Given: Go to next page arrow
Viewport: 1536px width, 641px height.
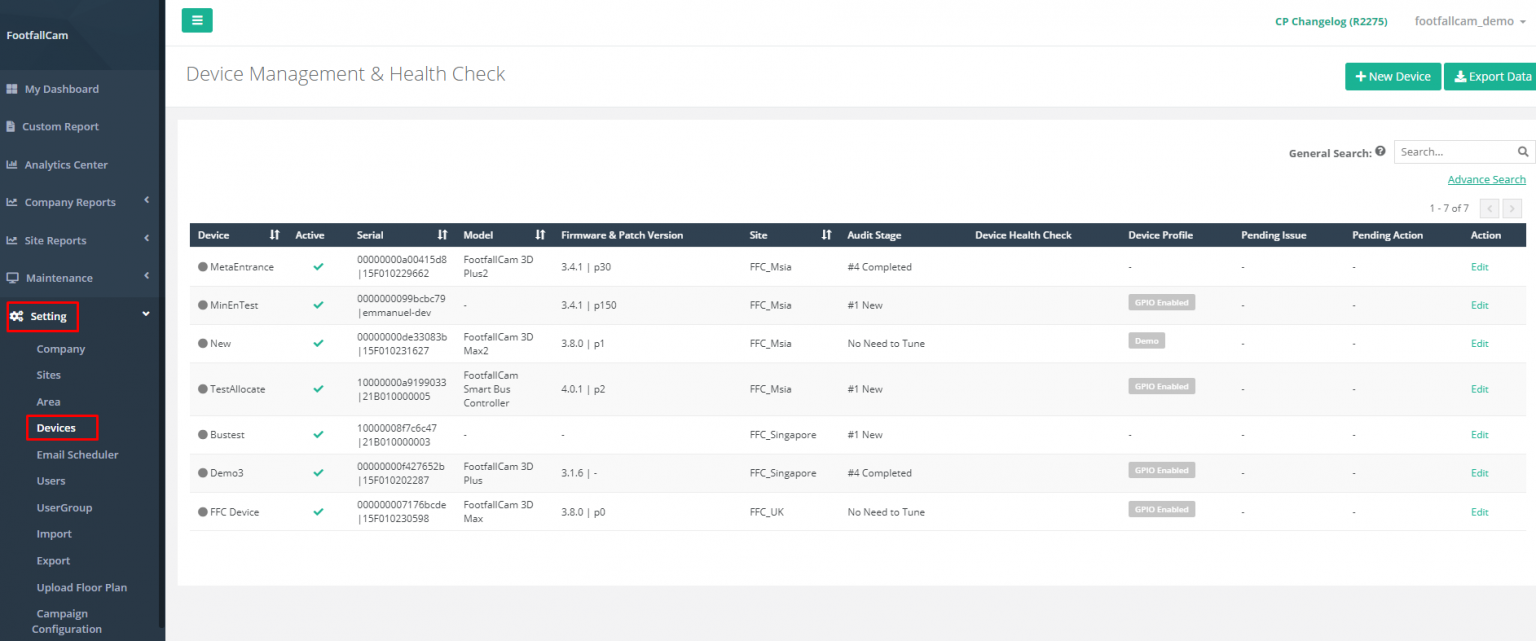Looking at the screenshot, I should coord(1512,208).
